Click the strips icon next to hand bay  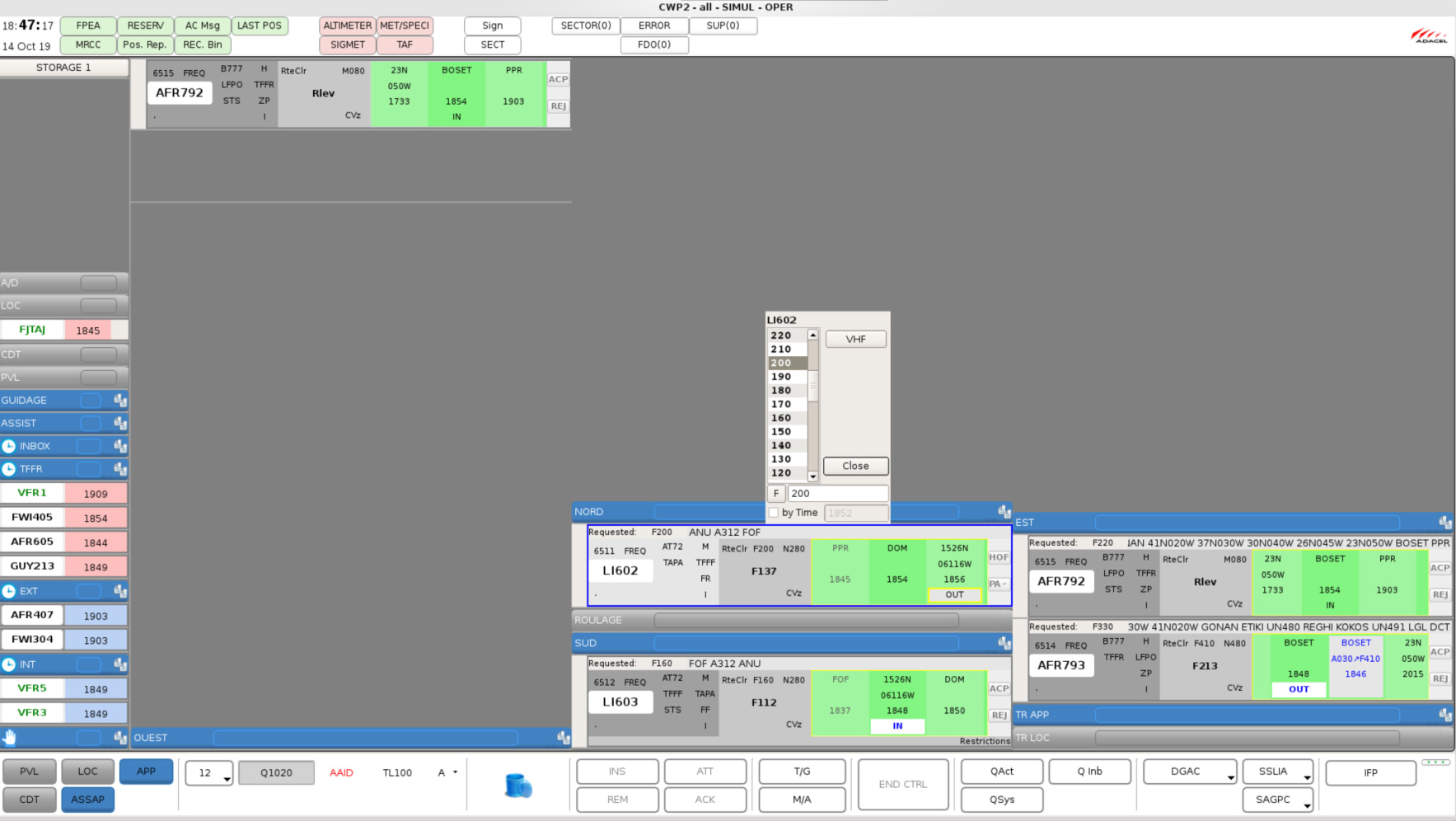[x=120, y=738]
